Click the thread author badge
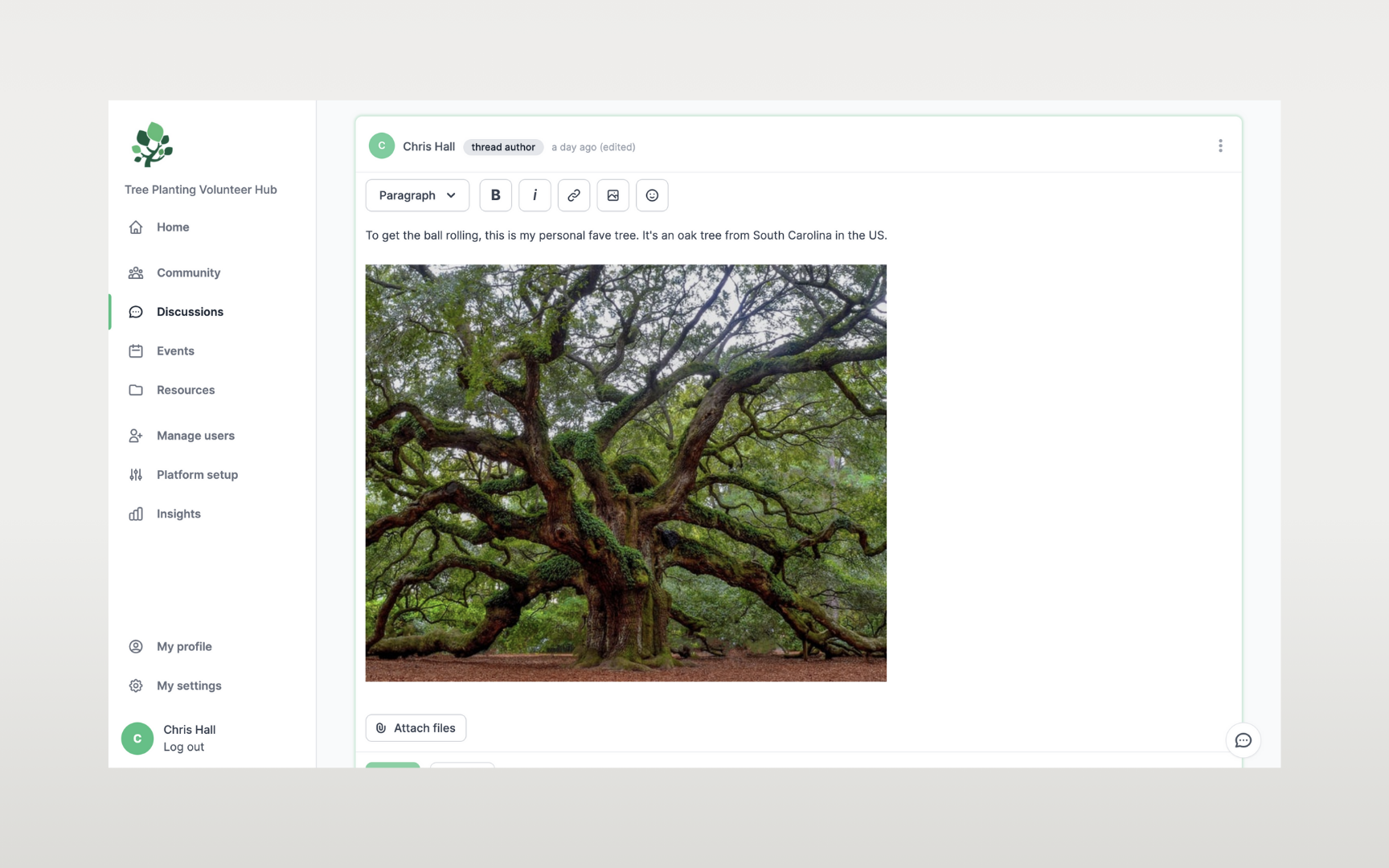The image size is (1389, 868). pyautogui.click(x=503, y=147)
